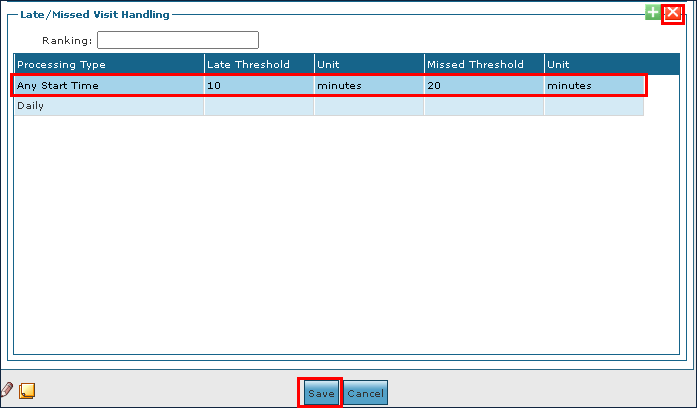
Task: Click Unit header right of Late Threshold
Action: click(368, 65)
